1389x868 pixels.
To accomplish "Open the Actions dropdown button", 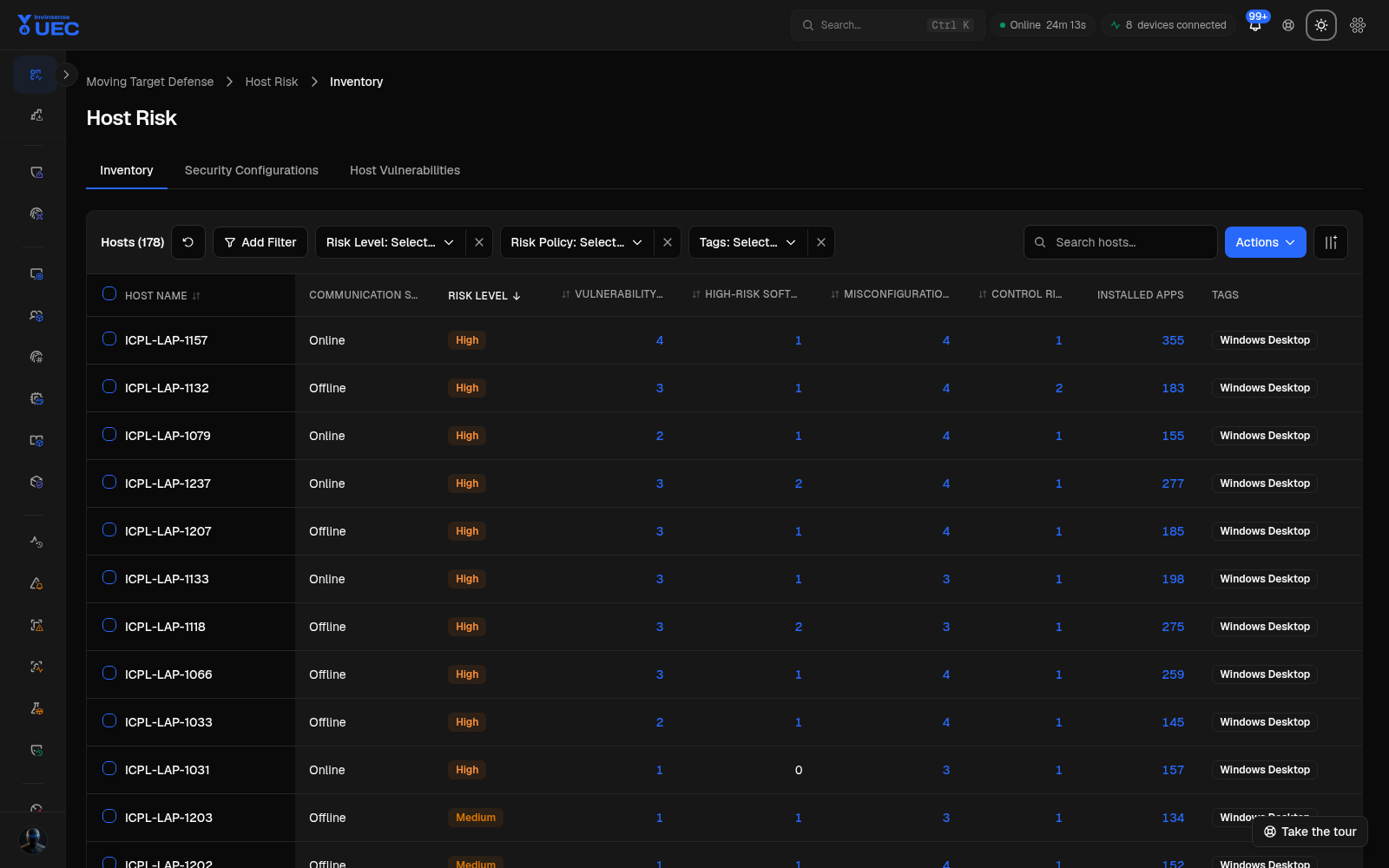I will pos(1265,242).
